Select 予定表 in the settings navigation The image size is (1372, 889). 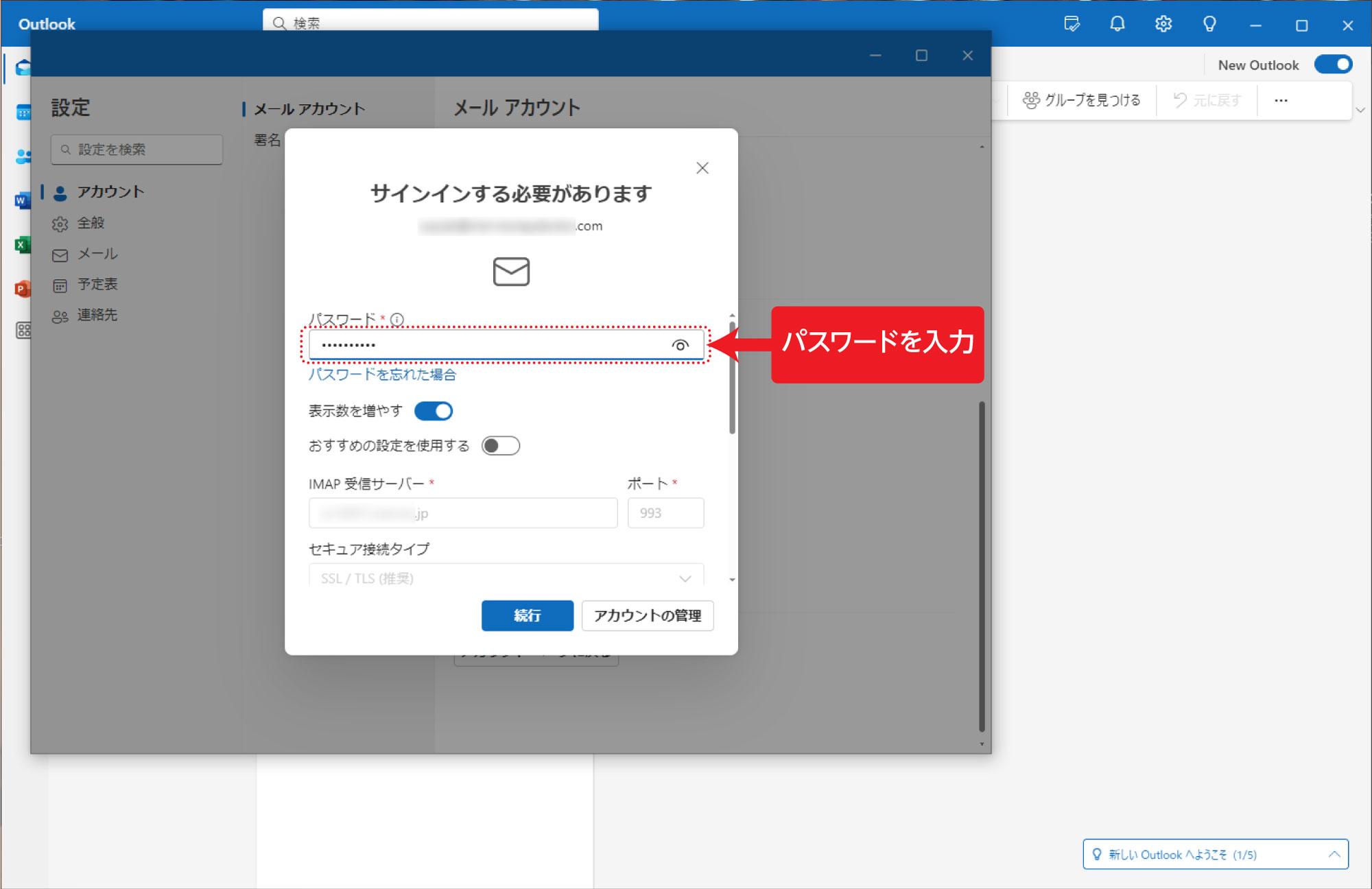[x=97, y=285]
